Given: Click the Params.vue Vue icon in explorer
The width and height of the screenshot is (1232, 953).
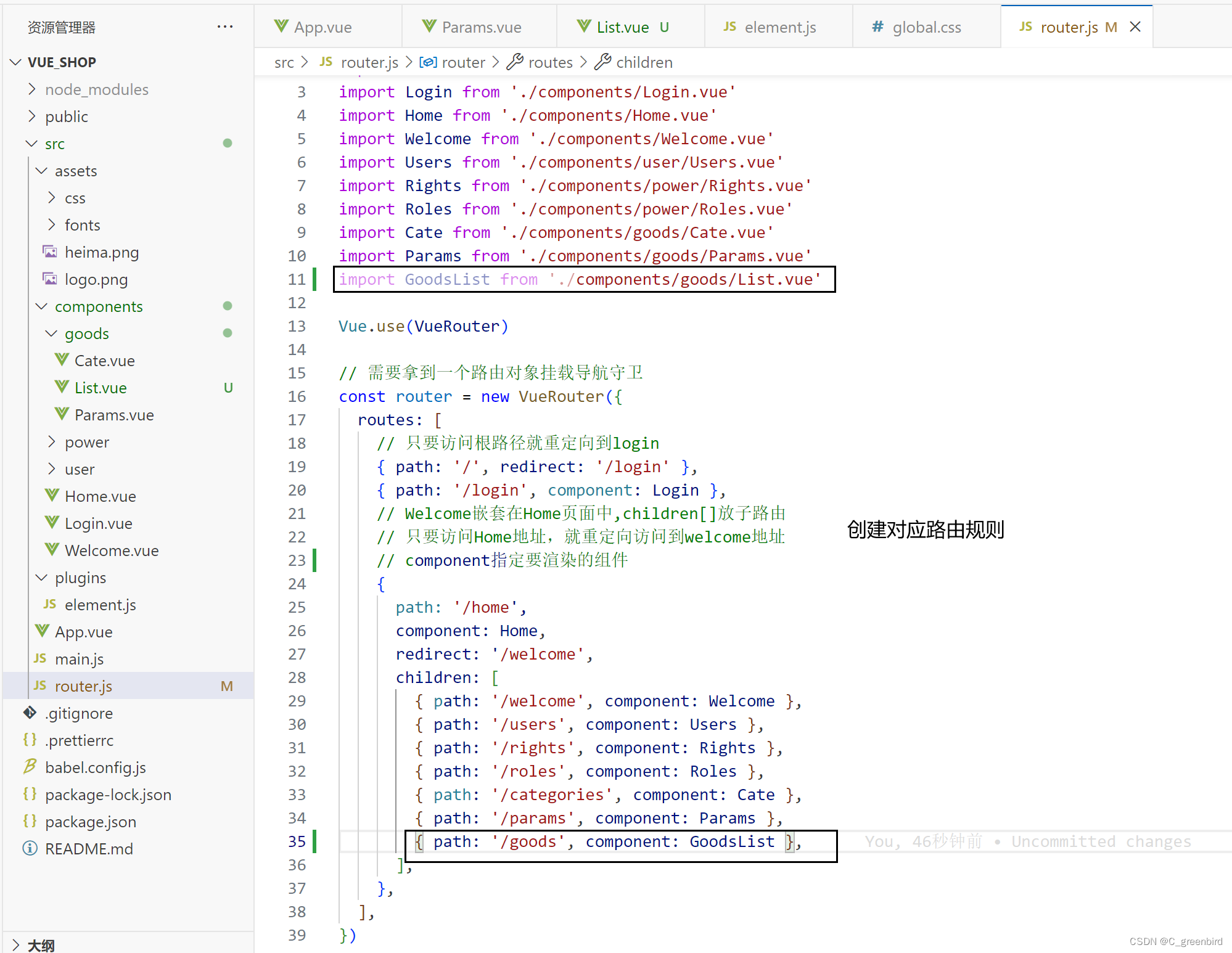Looking at the screenshot, I should coord(62,414).
